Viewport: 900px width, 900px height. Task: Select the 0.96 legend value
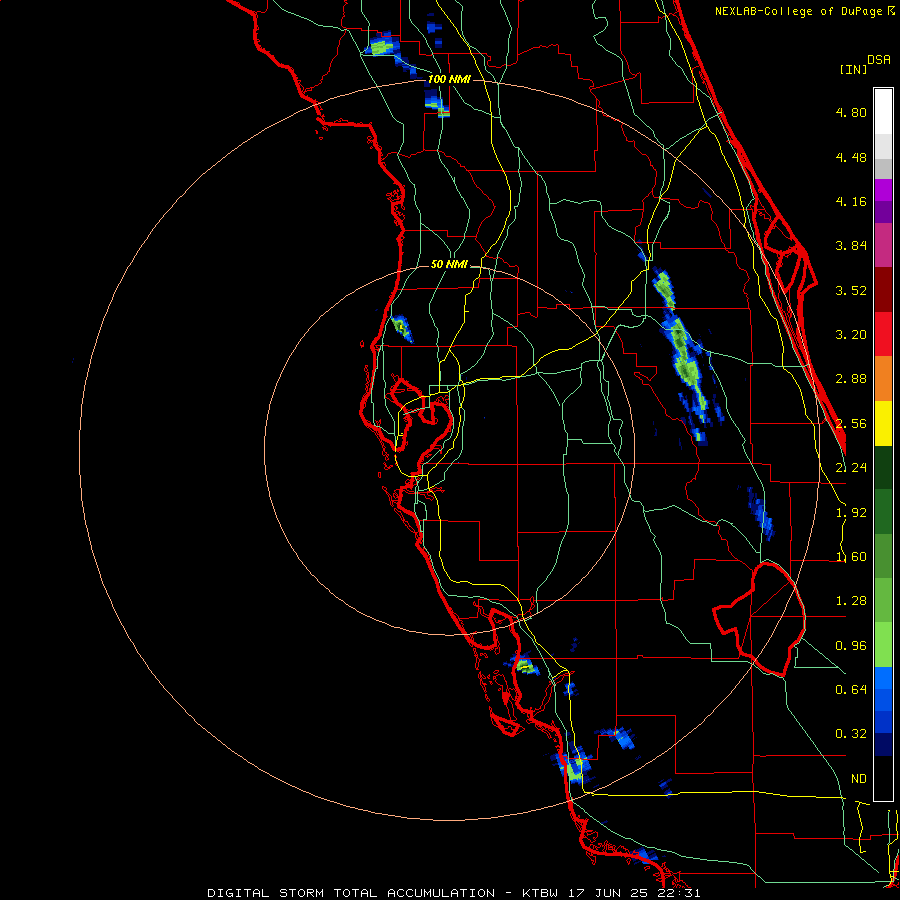coord(851,646)
